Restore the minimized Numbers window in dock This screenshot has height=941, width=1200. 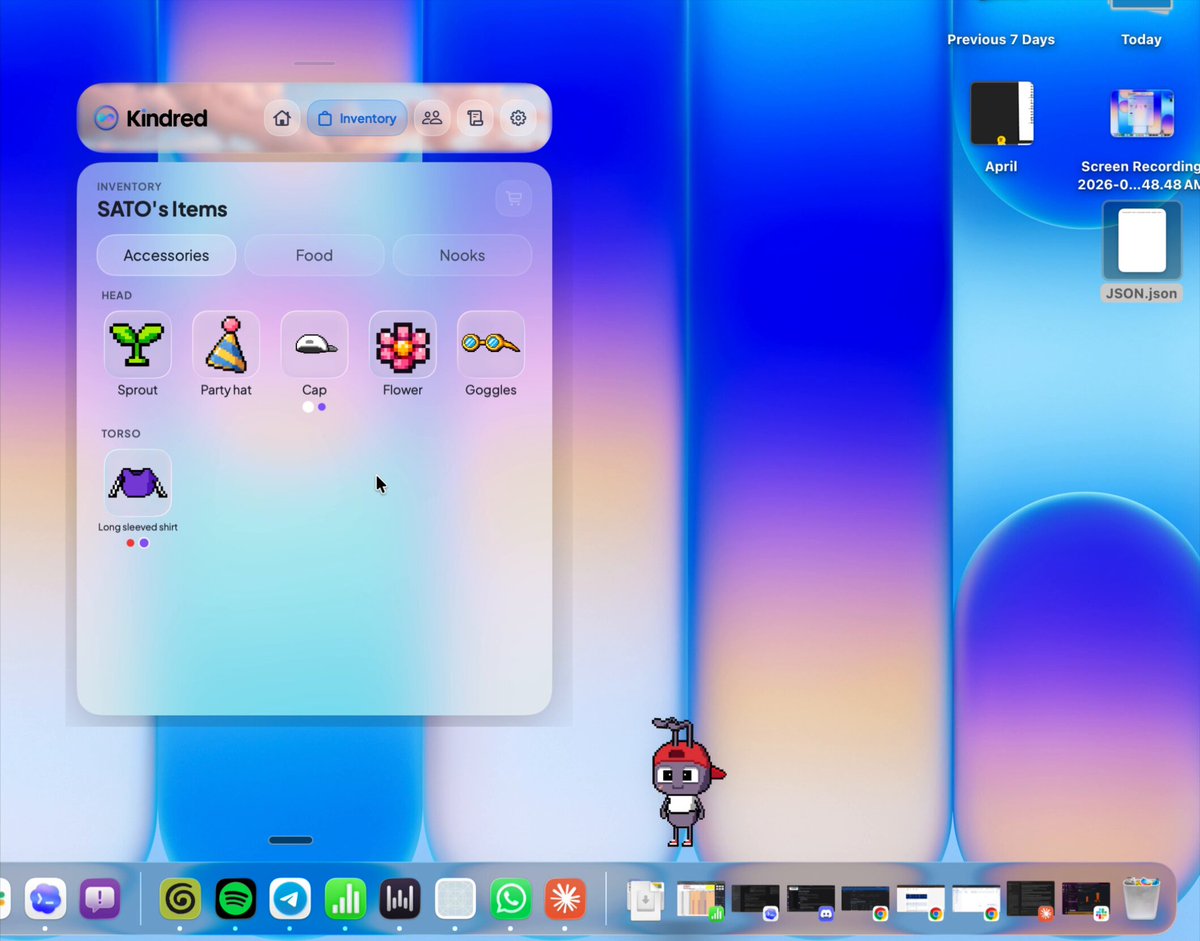pos(700,900)
